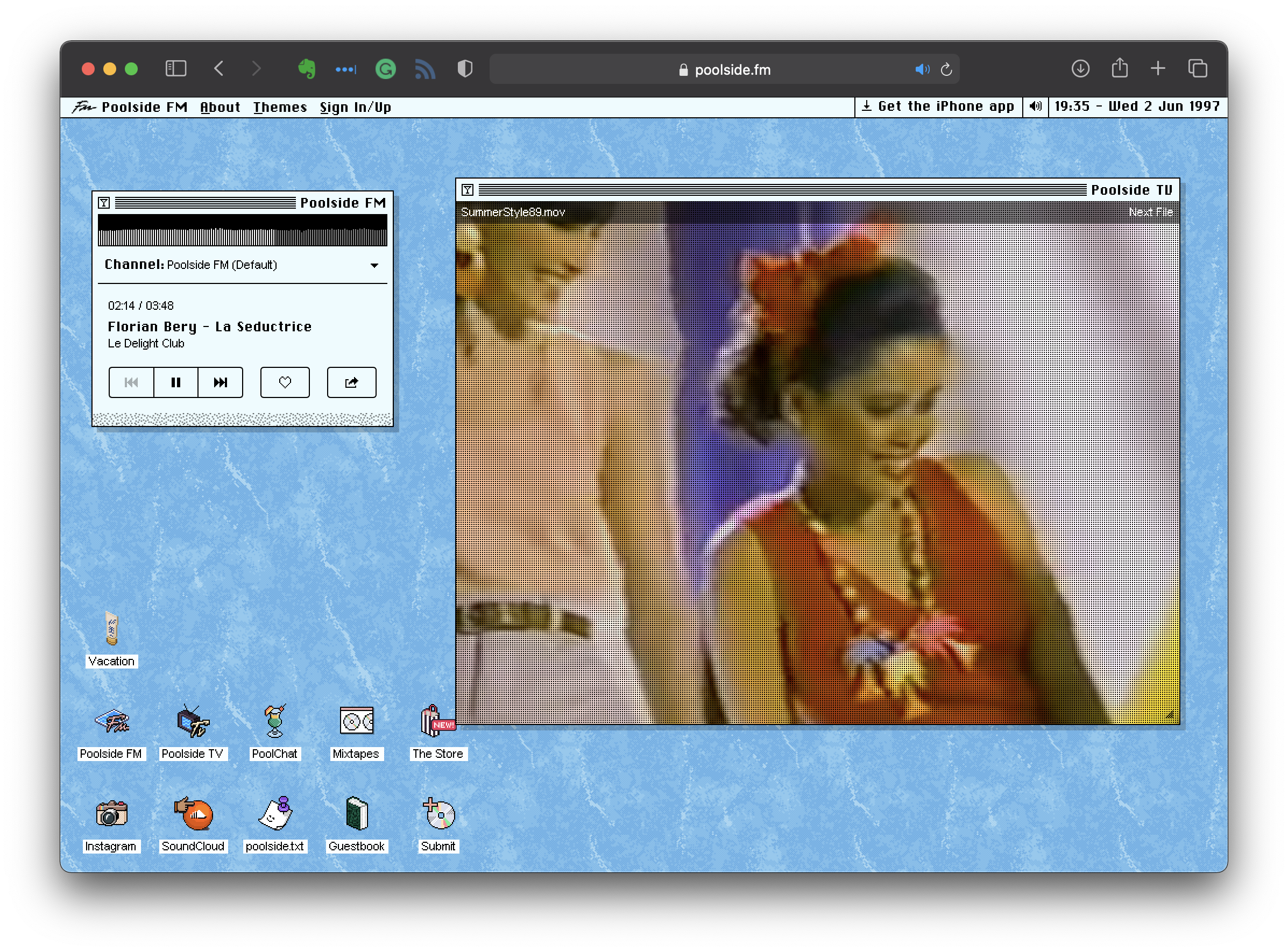
Task: Open the Mixtapes cassette icon
Action: (356, 721)
